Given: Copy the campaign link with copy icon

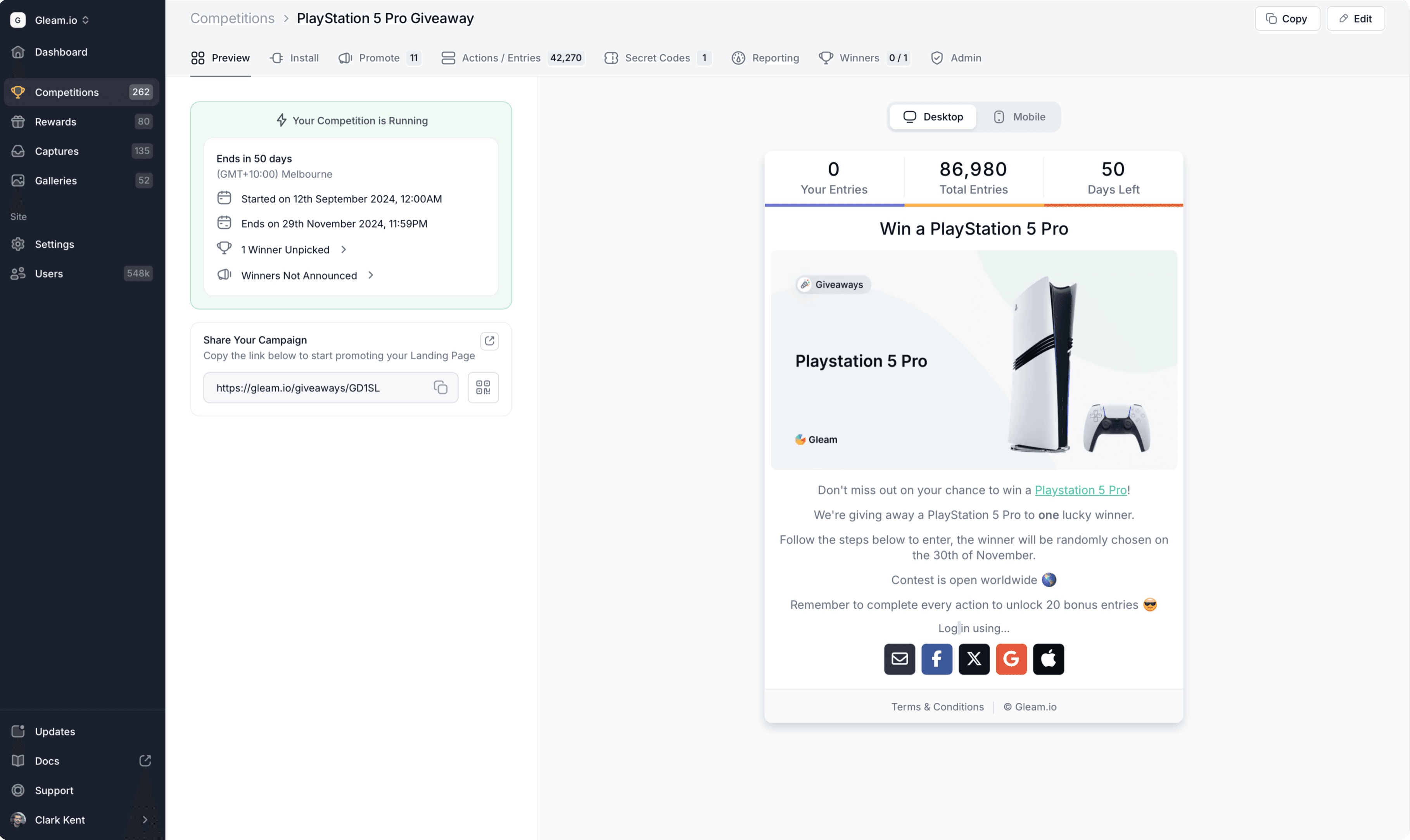Looking at the screenshot, I should pos(440,387).
